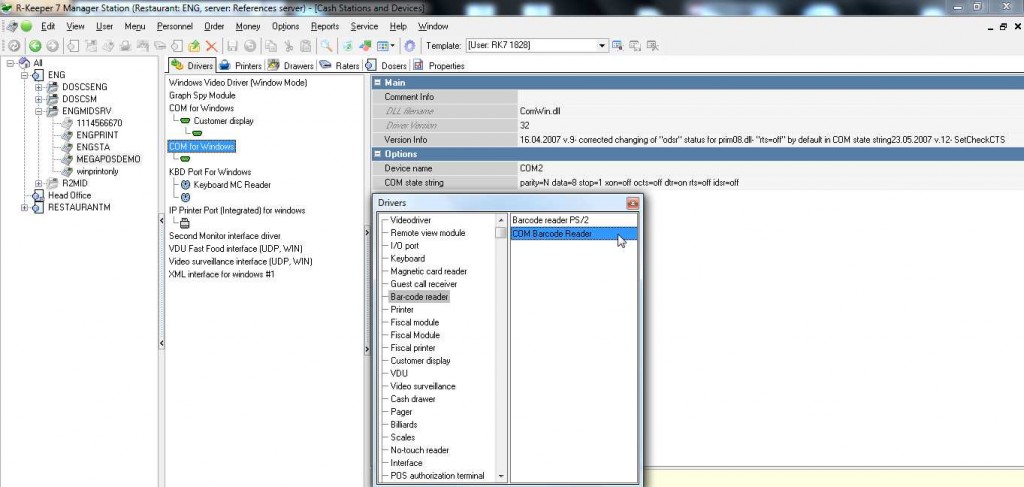This screenshot has width=1024, height=487.
Task: Switch to the Dosers tab
Action: coord(387,66)
